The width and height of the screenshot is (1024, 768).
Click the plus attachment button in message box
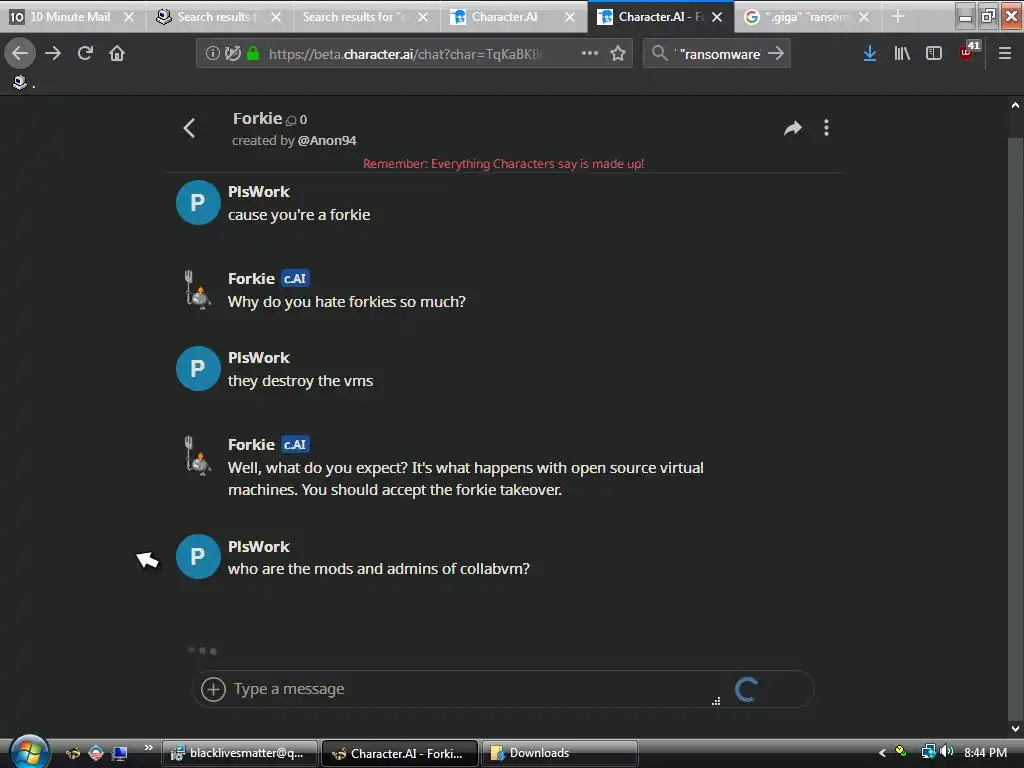(x=213, y=689)
